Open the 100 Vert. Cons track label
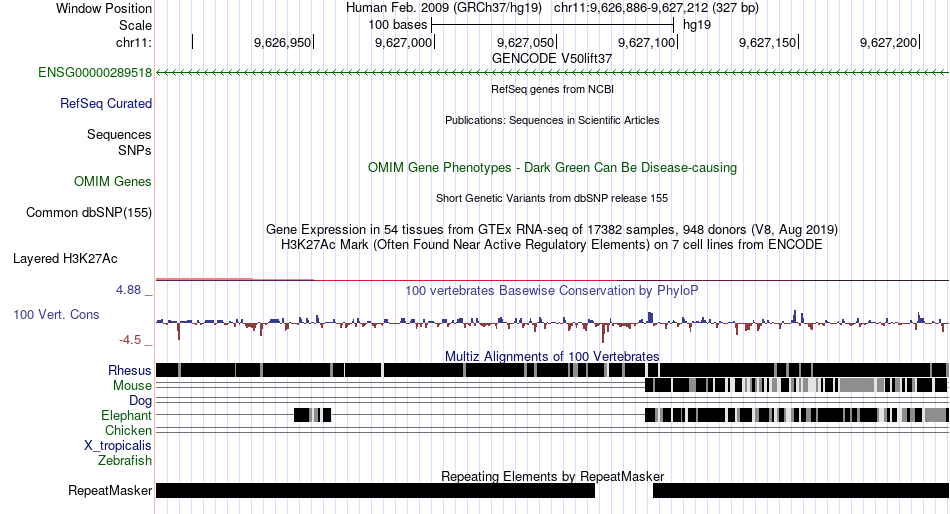The image size is (950, 514). pos(56,315)
